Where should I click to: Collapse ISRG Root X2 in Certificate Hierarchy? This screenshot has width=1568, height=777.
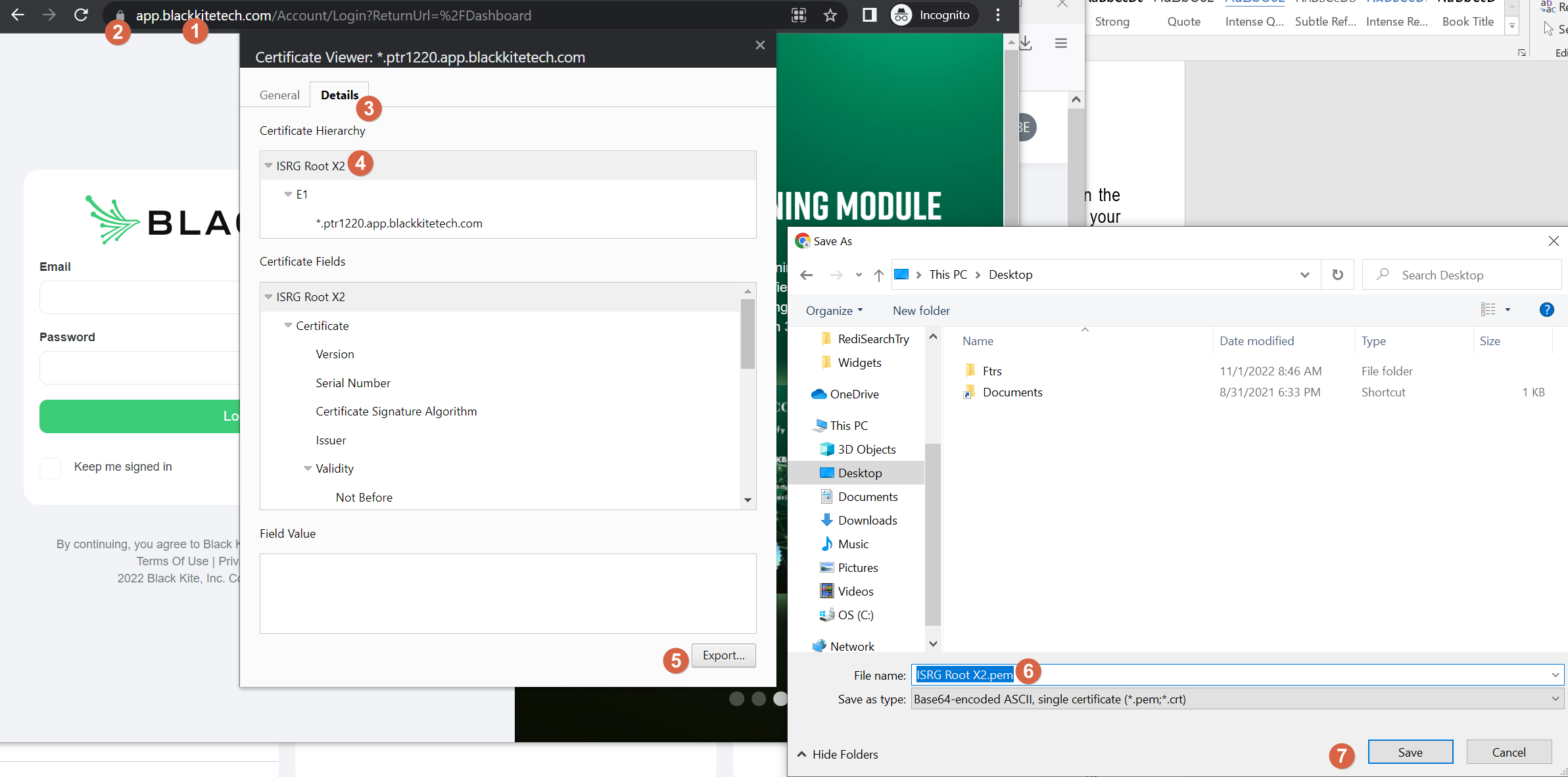pos(268,166)
